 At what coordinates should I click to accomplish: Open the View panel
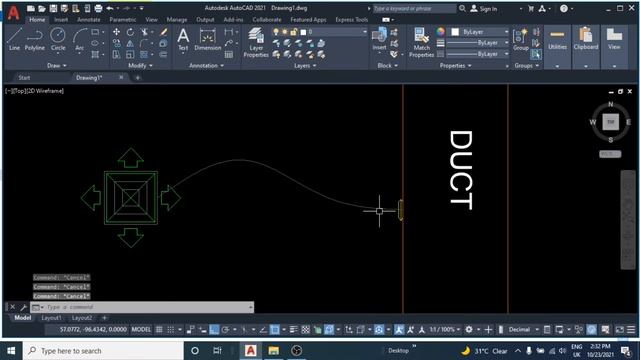point(614,47)
